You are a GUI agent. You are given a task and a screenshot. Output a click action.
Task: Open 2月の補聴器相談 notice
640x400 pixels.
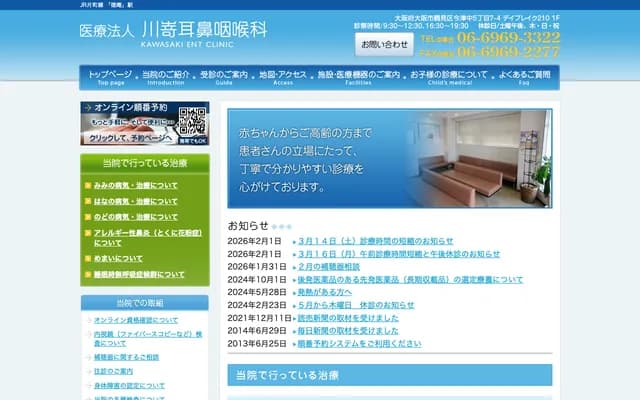(329, 267)
